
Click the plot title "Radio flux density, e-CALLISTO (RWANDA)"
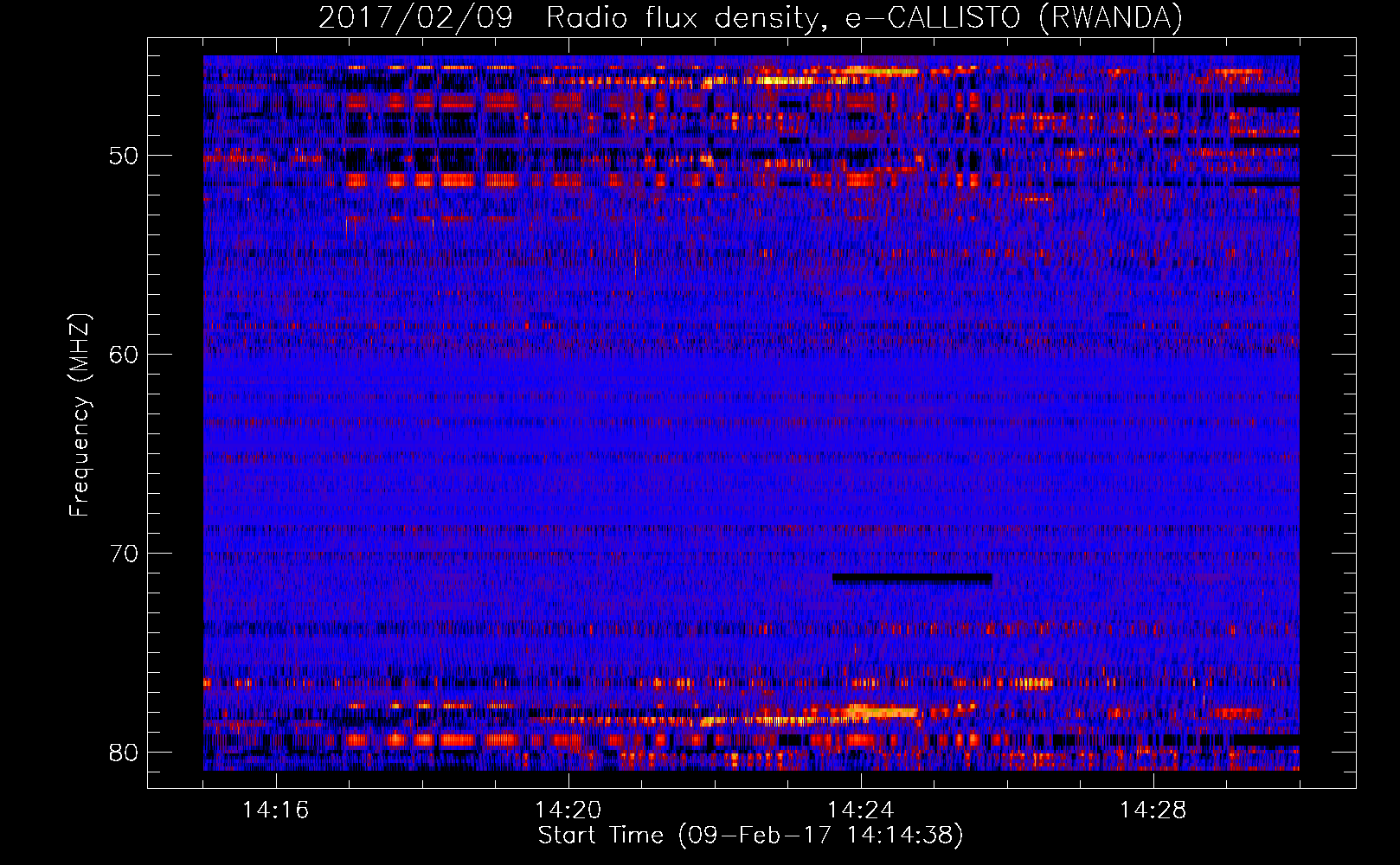click(x=864, y=18)
